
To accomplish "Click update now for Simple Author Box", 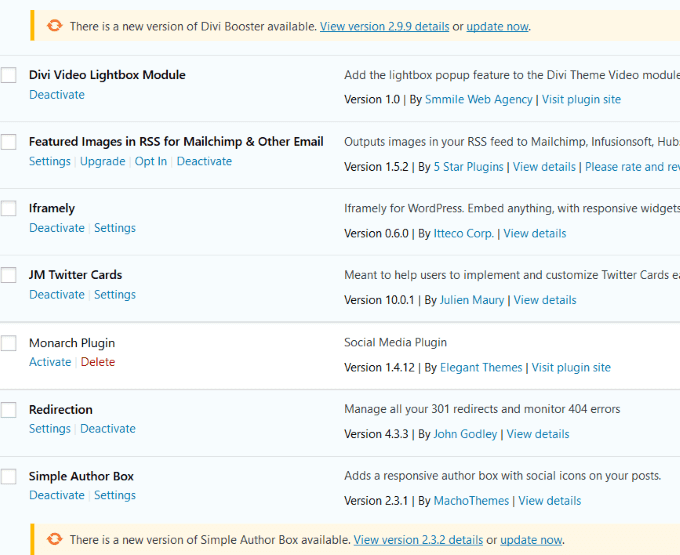I will 531,540.
